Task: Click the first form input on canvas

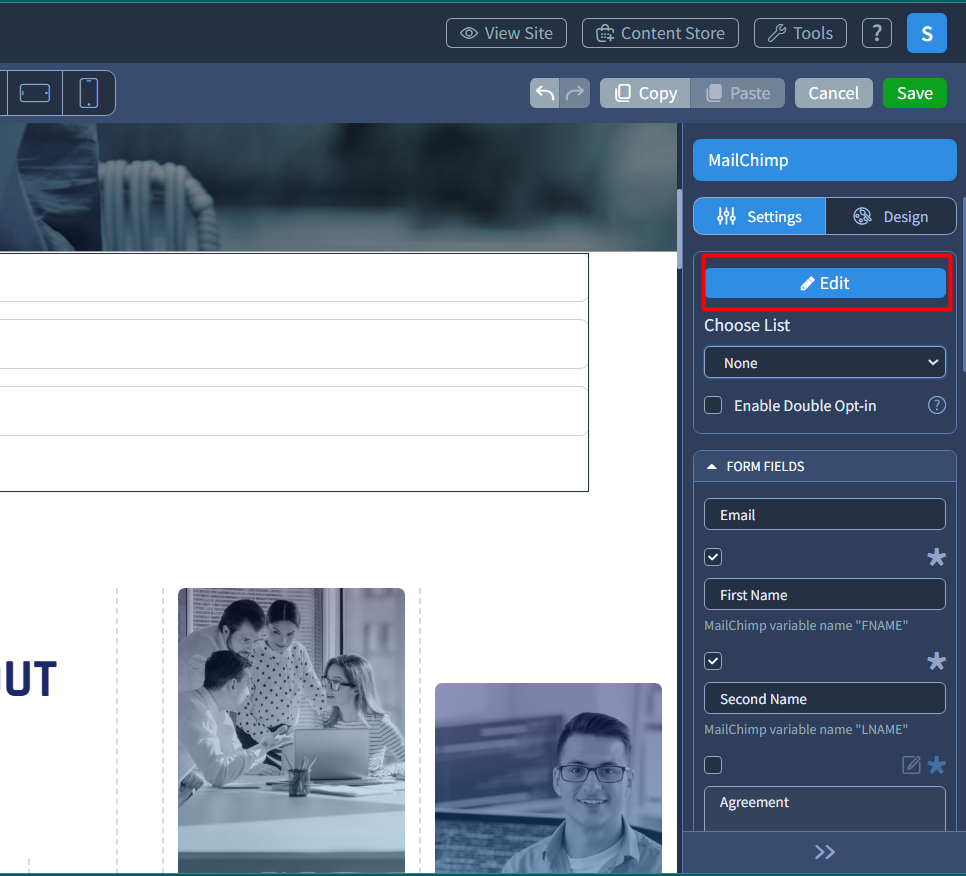Action: coord(293,280)
